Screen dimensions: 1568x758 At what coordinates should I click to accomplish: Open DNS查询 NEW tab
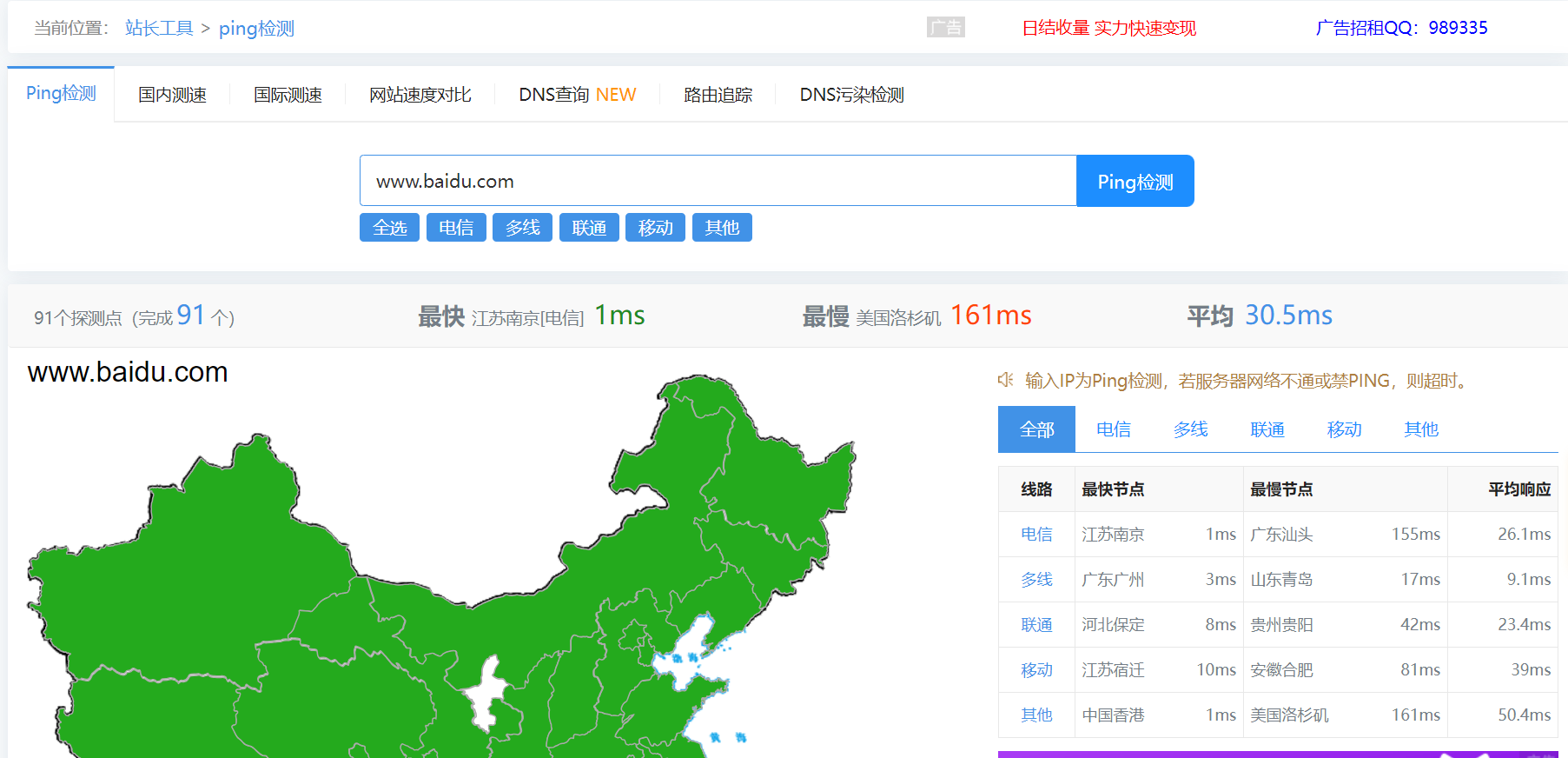coord(577,95)
